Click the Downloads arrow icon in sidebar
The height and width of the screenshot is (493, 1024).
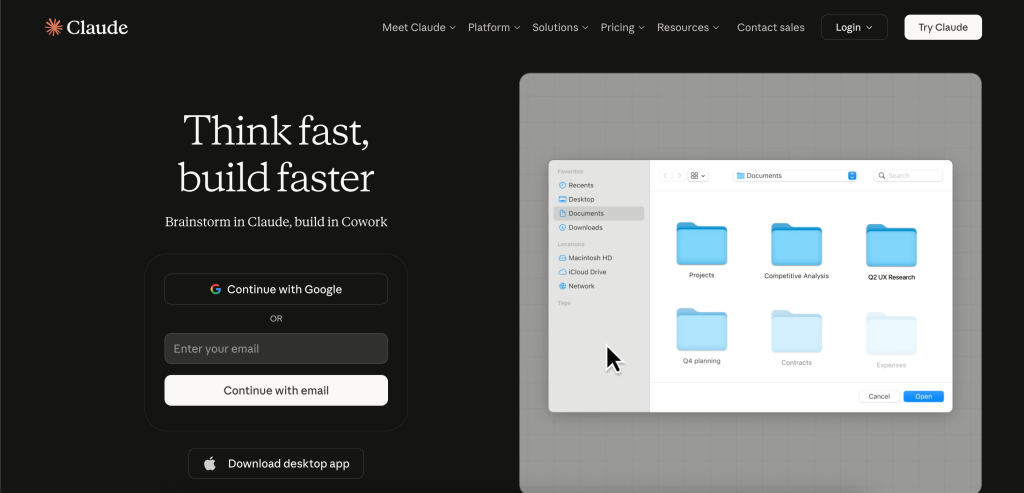(562, 228)
